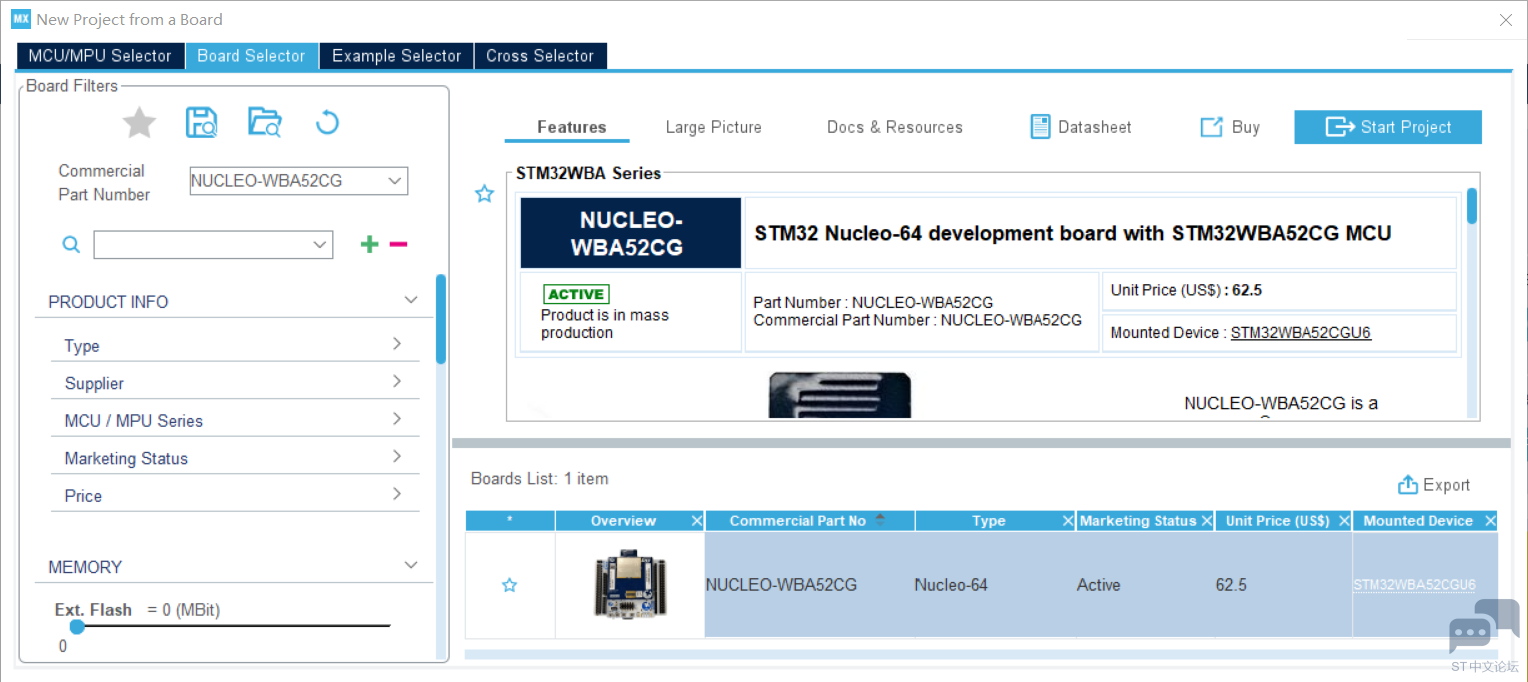This screenshot has width=1528, height=682.
Task: Click the pink minus icon to remove a filter
Action: pos(398,244)
